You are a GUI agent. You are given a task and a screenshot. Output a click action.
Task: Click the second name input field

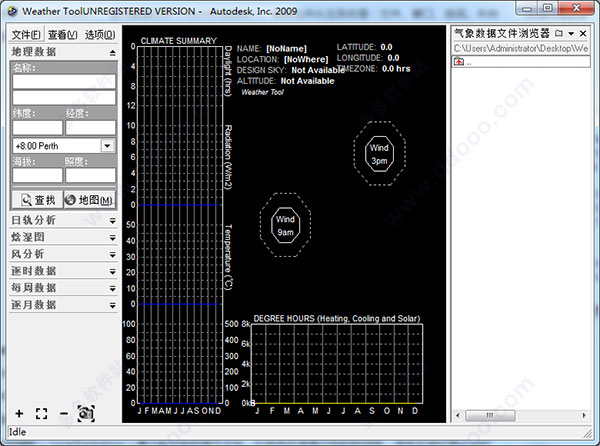point(64,98)
